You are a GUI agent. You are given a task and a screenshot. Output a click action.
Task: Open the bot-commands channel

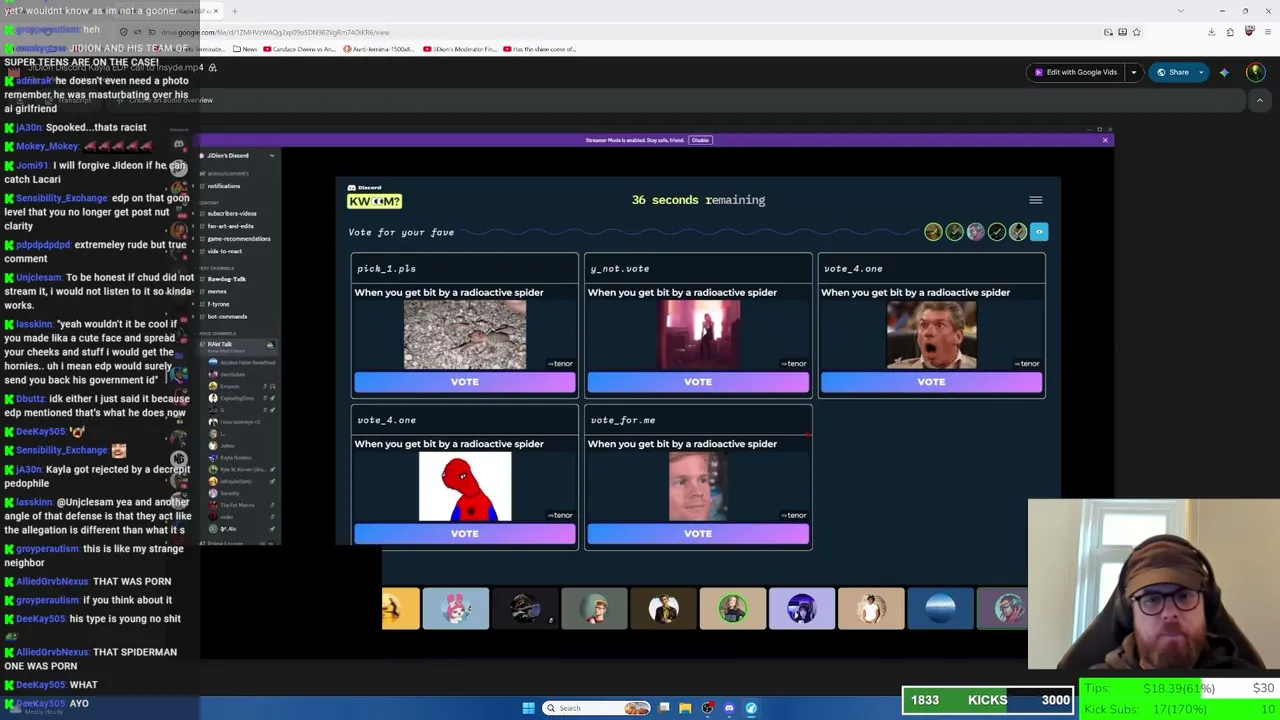click(225, 317)
